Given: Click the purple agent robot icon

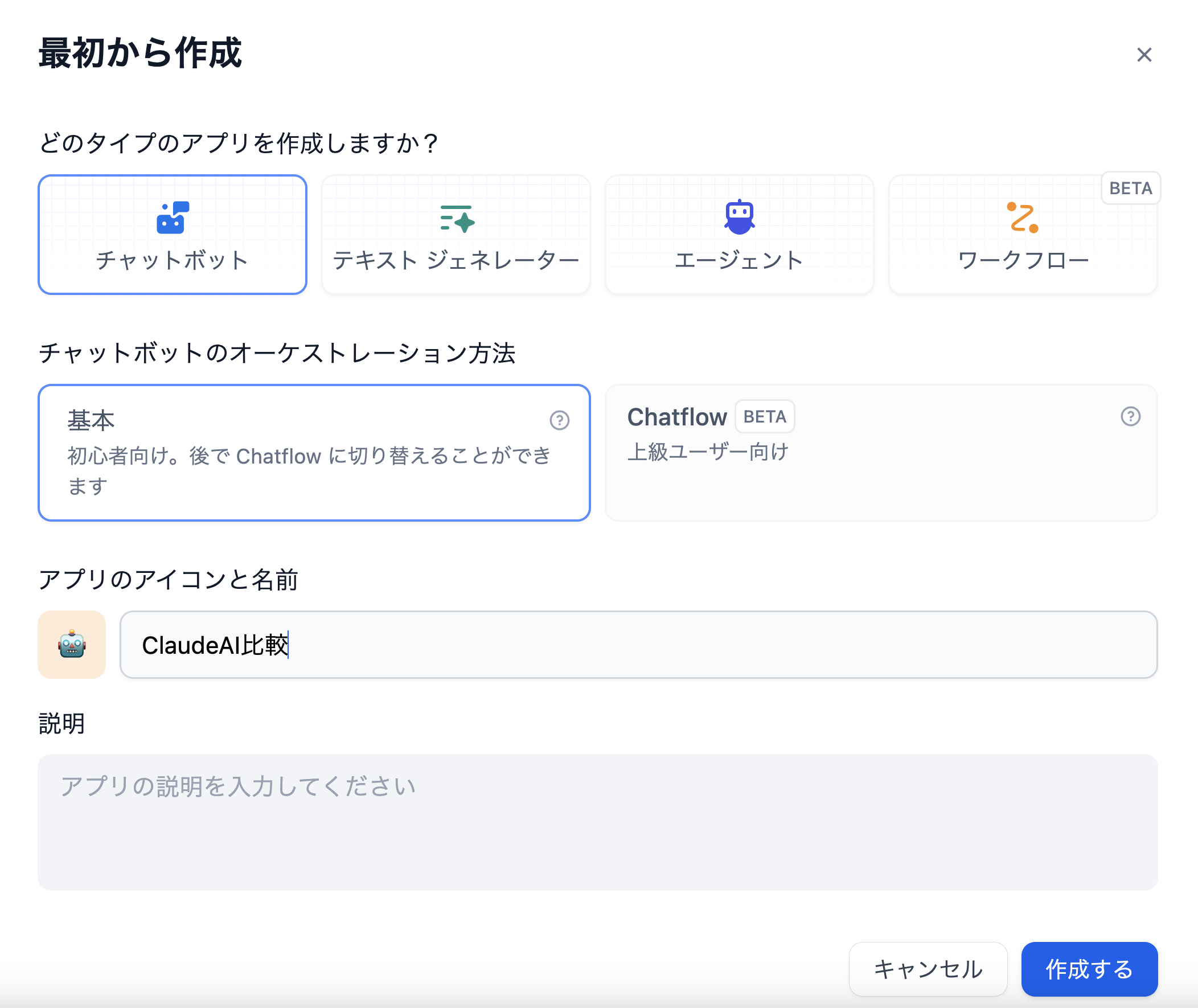Looking at the screenshot, I should [x=739, y=217].
